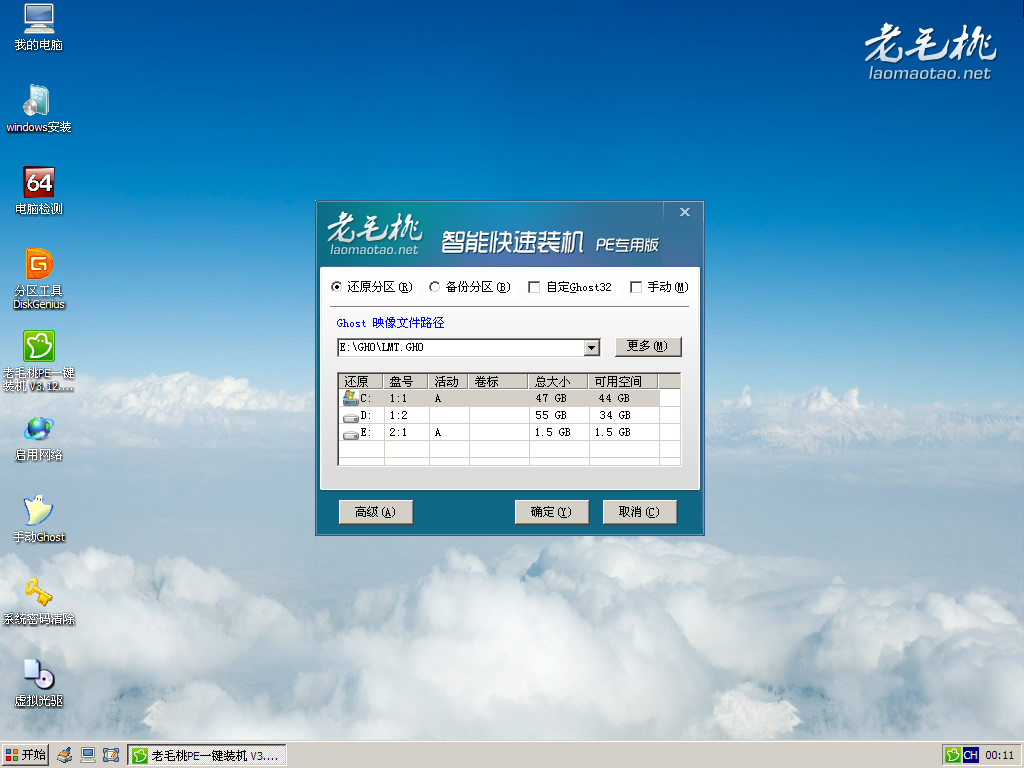
Task: Click the CH language indicator in tray
Action: point(970,756)
